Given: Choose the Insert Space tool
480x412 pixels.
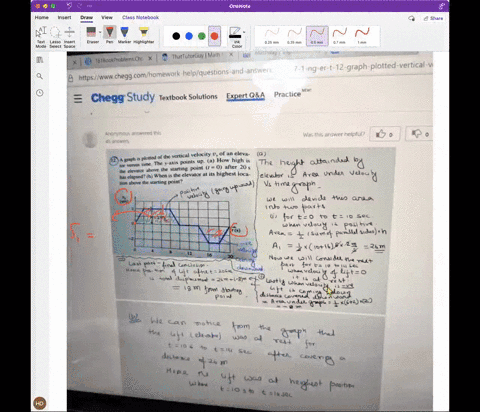Looking at the screenshot, I should tap(69, 37).
